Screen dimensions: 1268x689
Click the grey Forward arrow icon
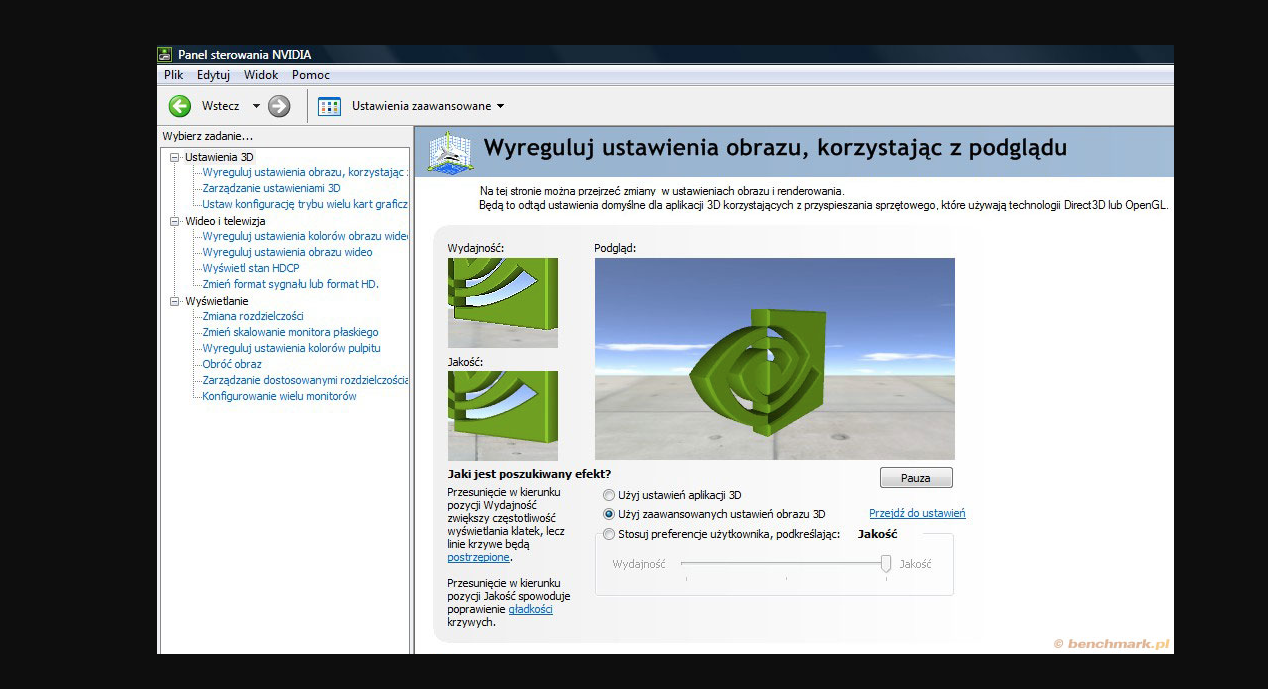(279, 106)
